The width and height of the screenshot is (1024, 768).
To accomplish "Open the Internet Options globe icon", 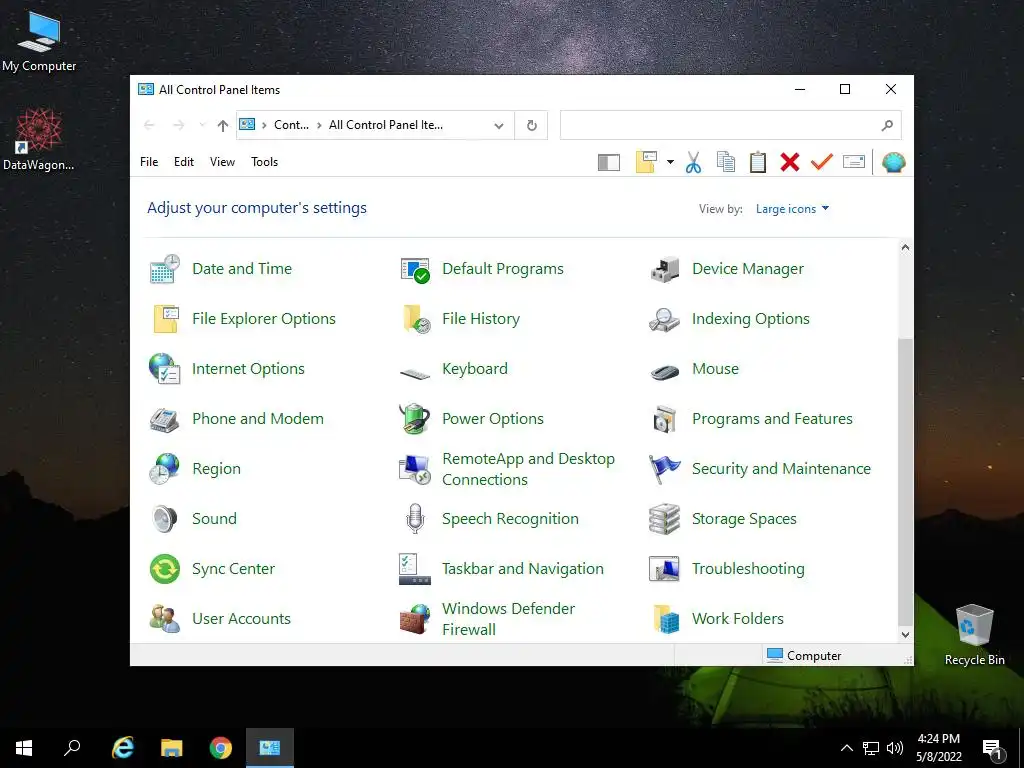I will pyautogui.click(x=165, y=368).
